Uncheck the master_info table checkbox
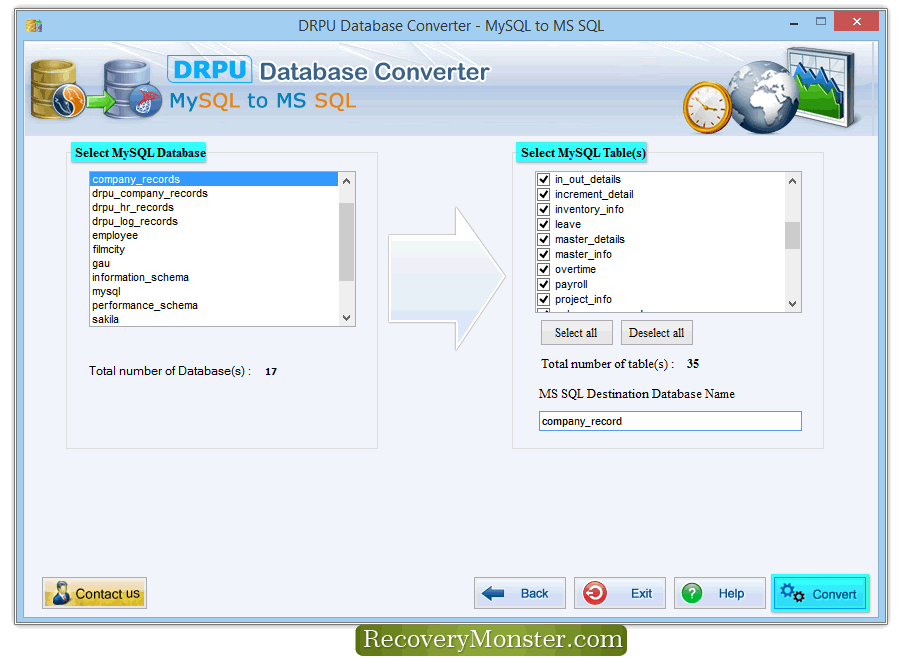 pyautogui.click(x=544, y=254)
